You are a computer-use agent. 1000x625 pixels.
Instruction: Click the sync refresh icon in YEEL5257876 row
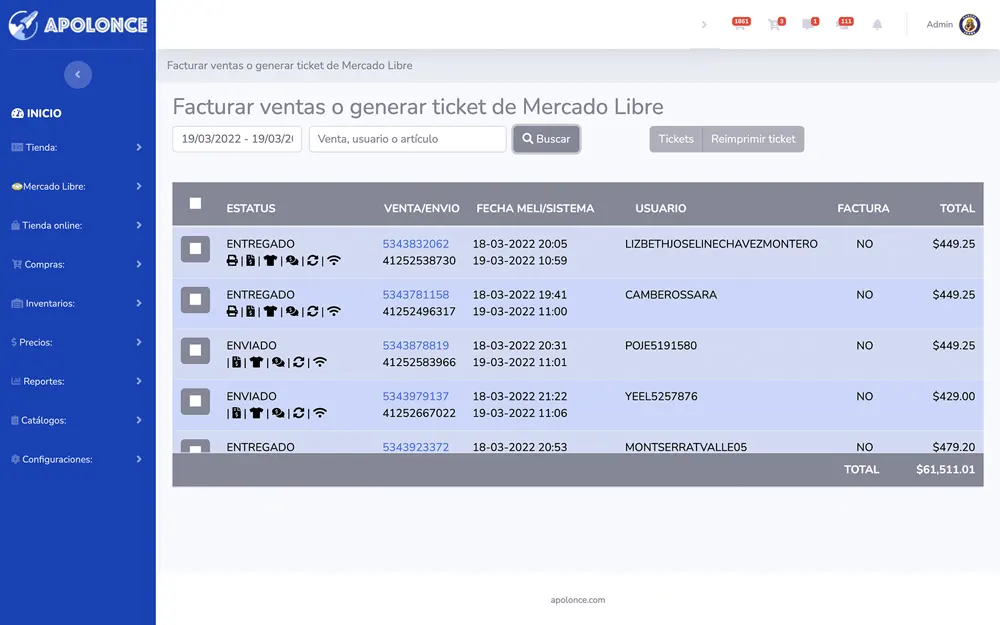click(298, 413)
